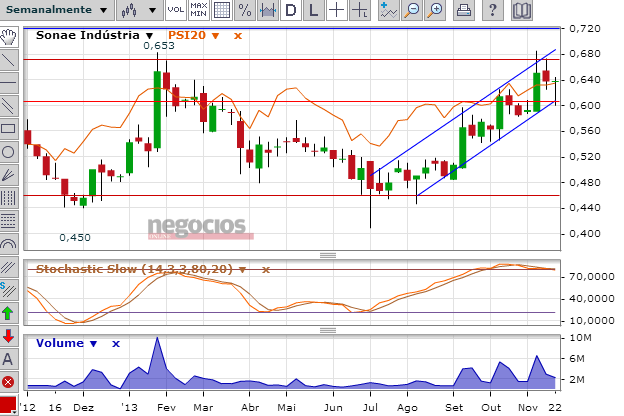Image resolution: width=624 pixels, height=416 pixels.
Task: Insert a red down arrow marker
Action: (x=8, y=336)
